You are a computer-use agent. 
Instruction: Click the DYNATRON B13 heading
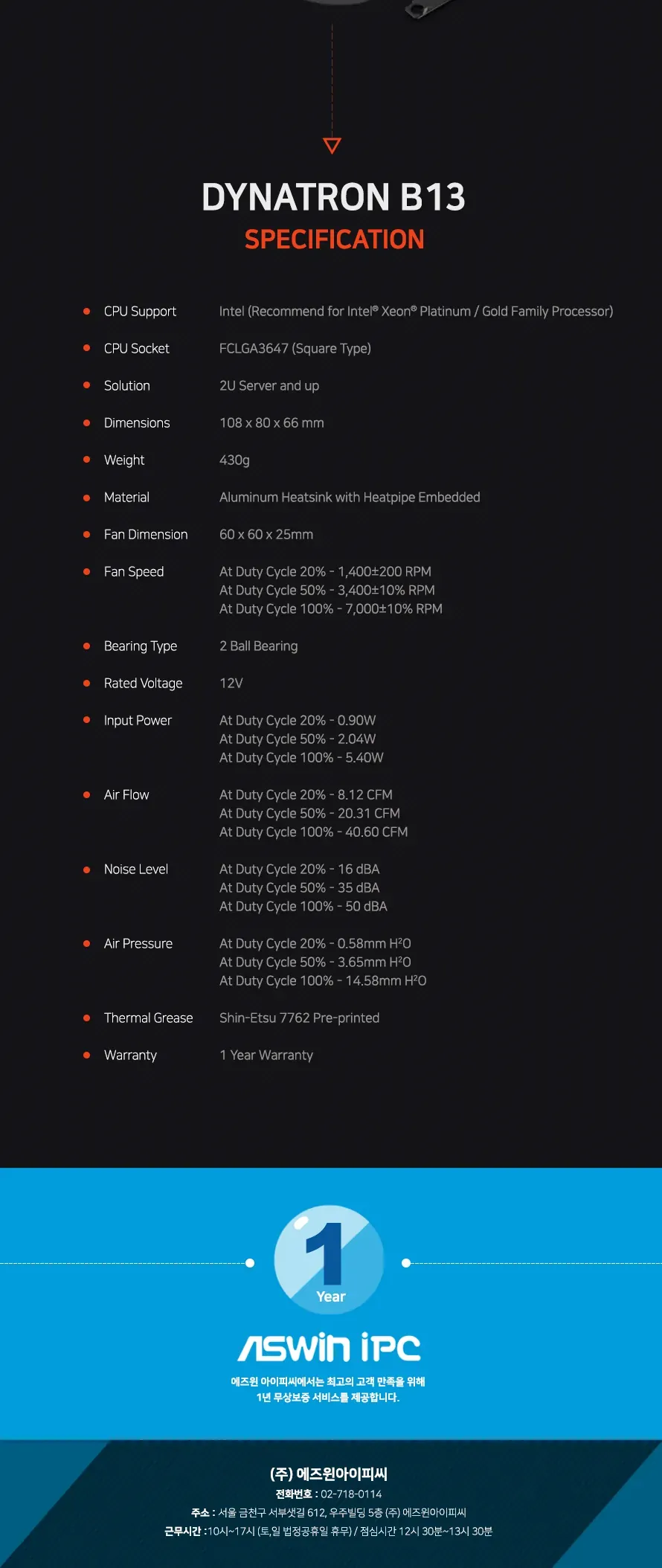333,197
